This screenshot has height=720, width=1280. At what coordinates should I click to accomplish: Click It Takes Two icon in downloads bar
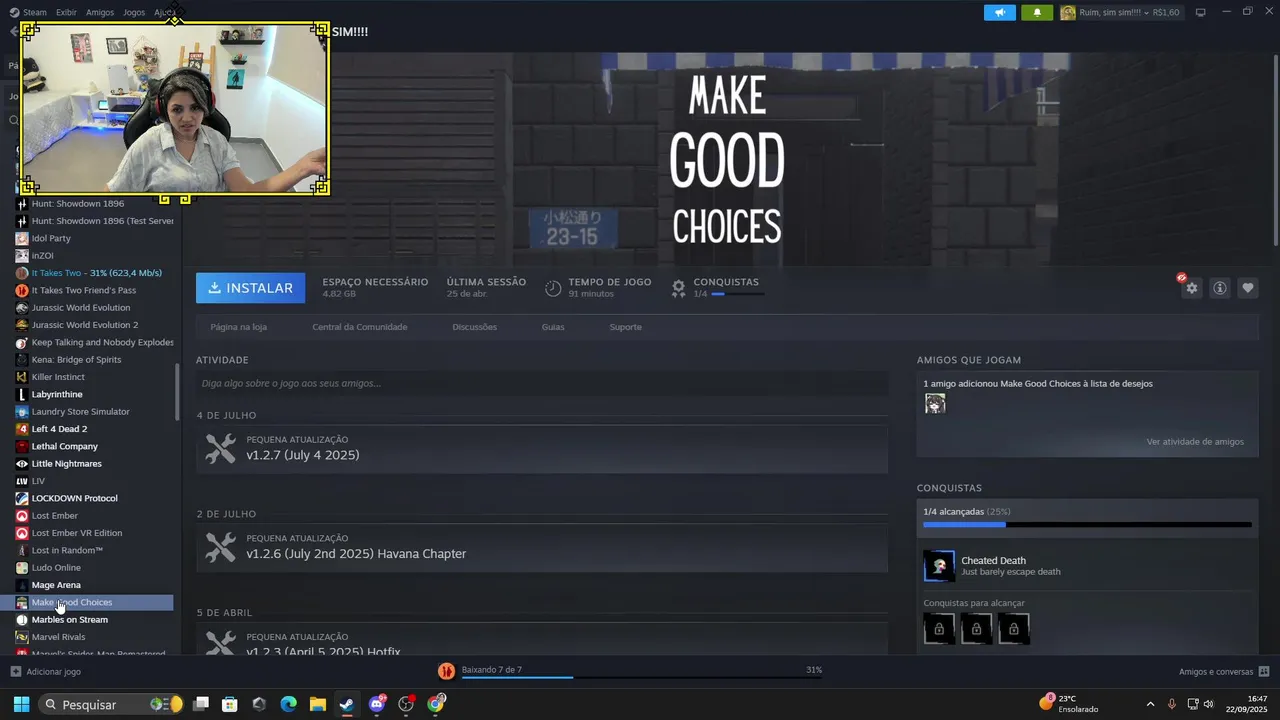(x=446, y=670)
